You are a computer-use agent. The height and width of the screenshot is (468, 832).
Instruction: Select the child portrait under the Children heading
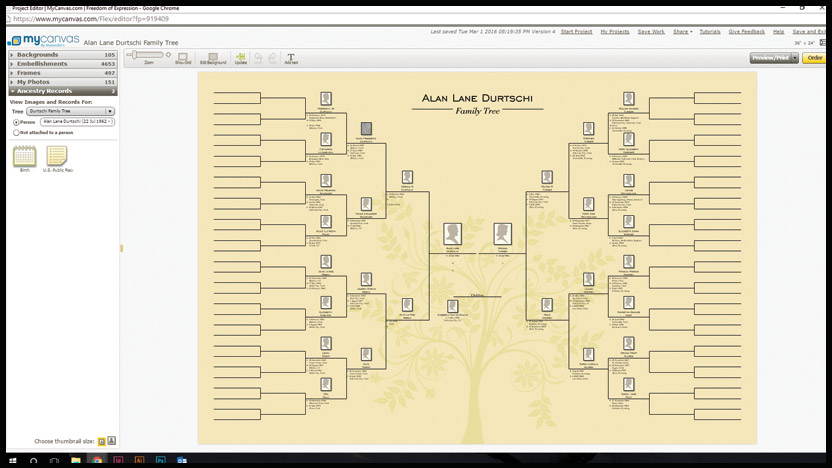(452, 306)
